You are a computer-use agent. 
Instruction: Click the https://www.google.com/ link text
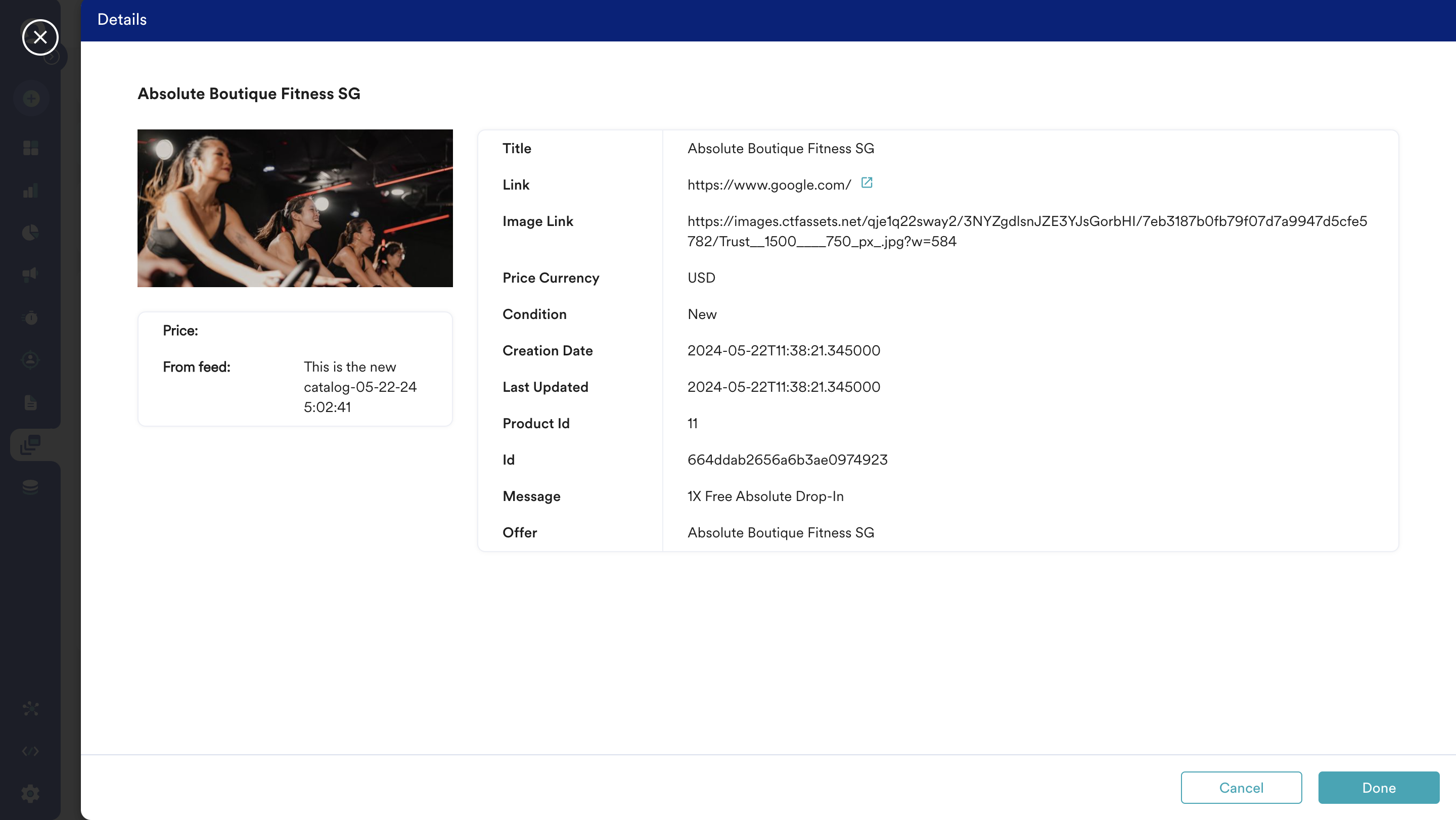[768, 185]
